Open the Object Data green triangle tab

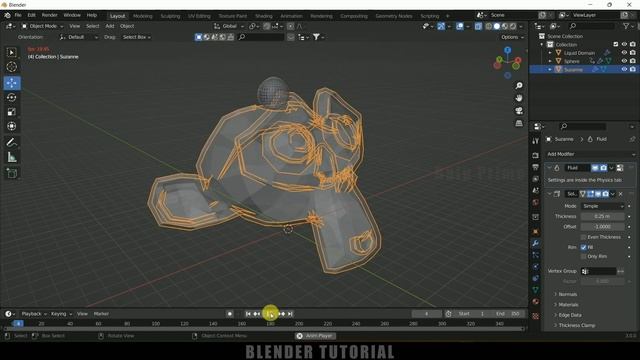536,290
